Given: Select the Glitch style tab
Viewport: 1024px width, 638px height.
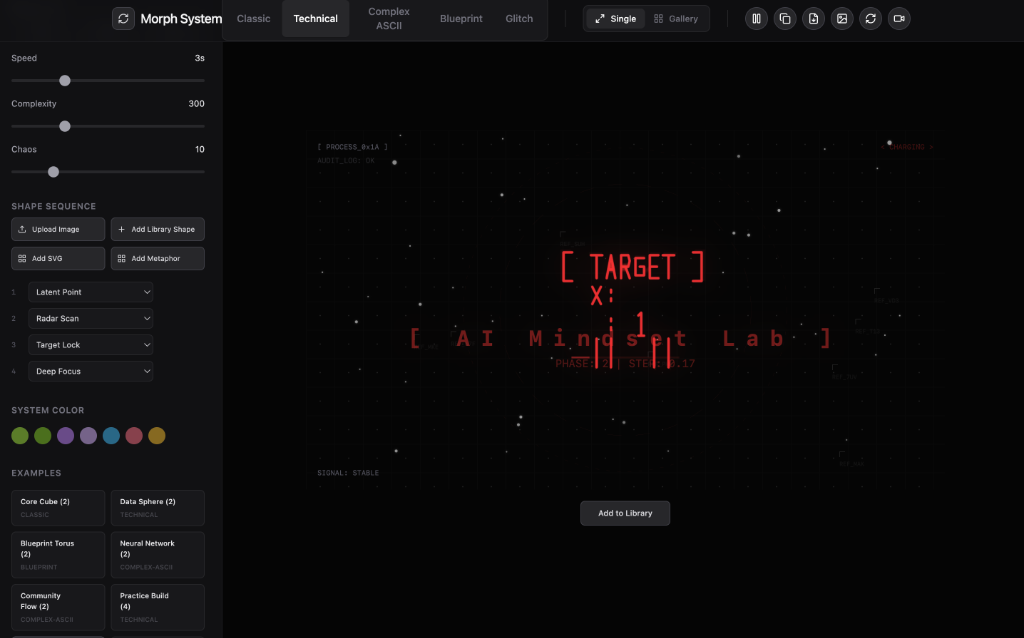Looking at the screenshot, I should (519, 19).
